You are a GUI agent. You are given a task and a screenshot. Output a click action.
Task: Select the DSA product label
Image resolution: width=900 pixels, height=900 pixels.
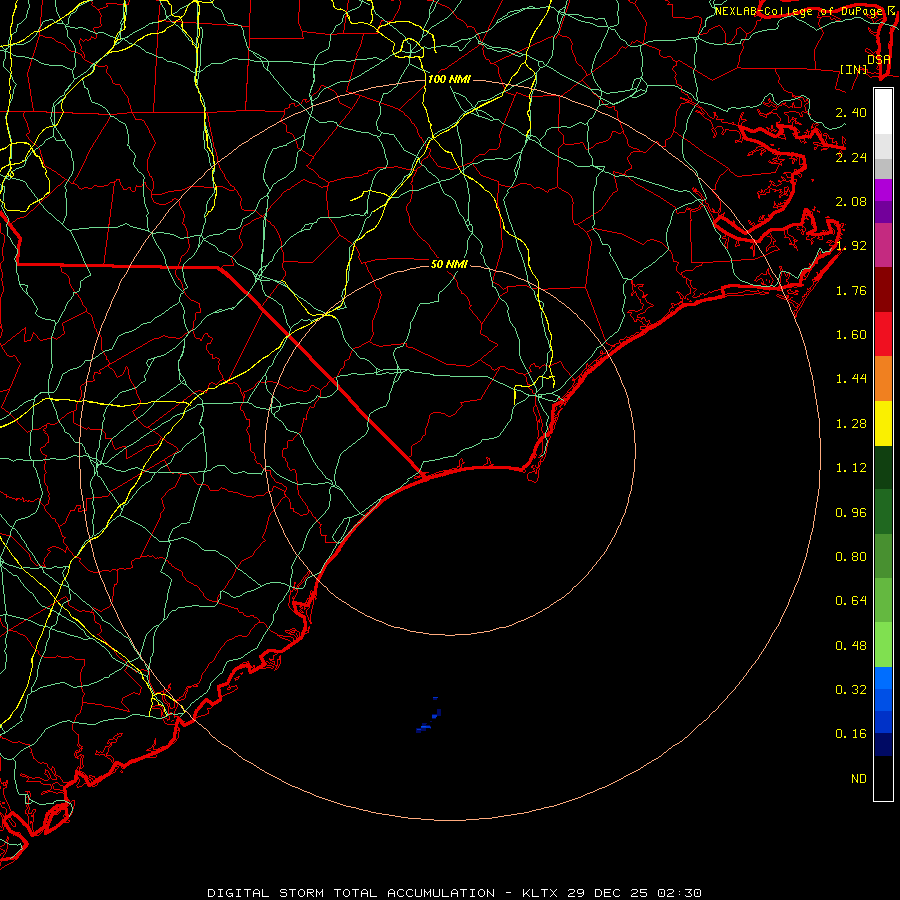pos(879,59)
